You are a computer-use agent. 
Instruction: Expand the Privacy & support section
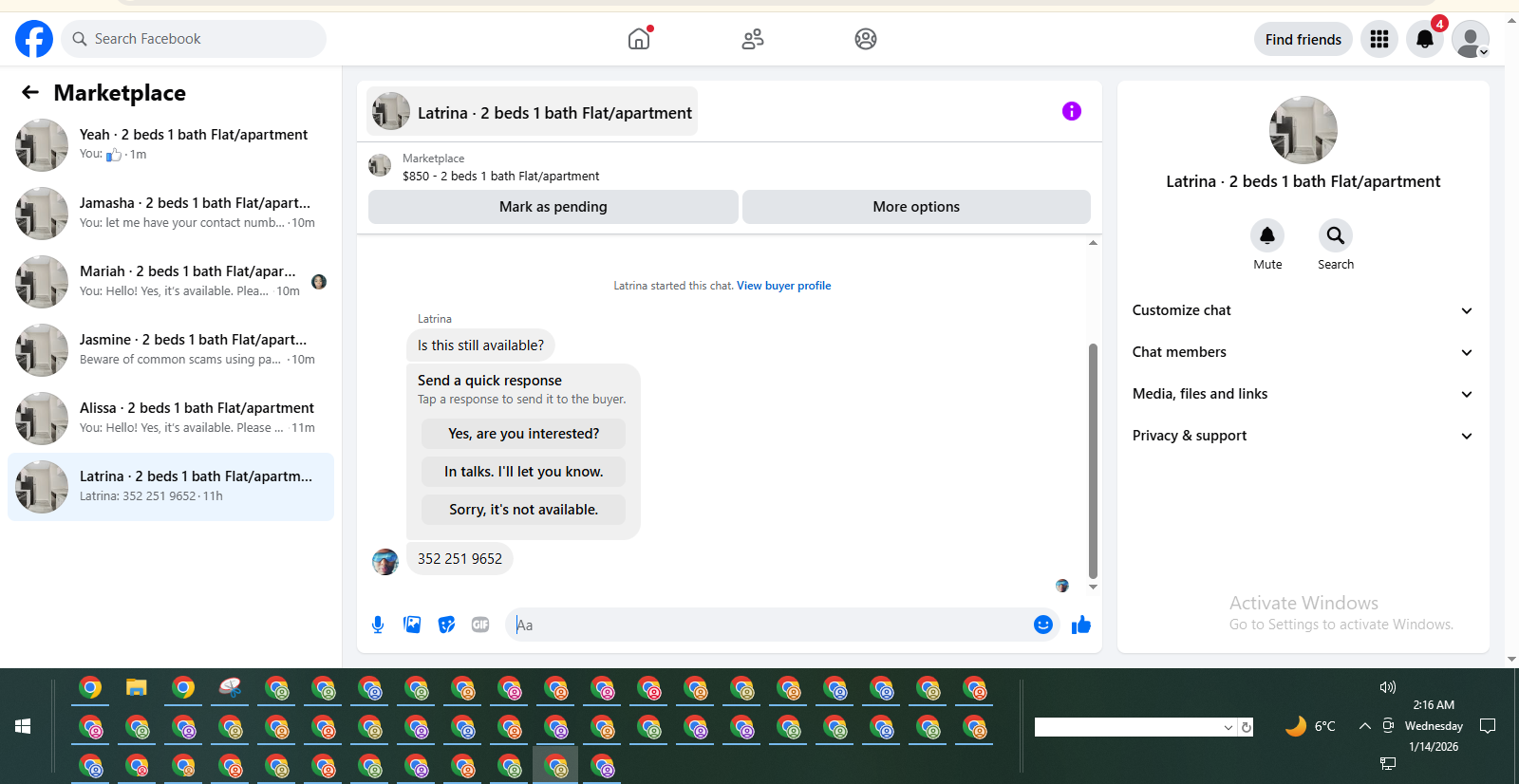tap(1303, 436)
